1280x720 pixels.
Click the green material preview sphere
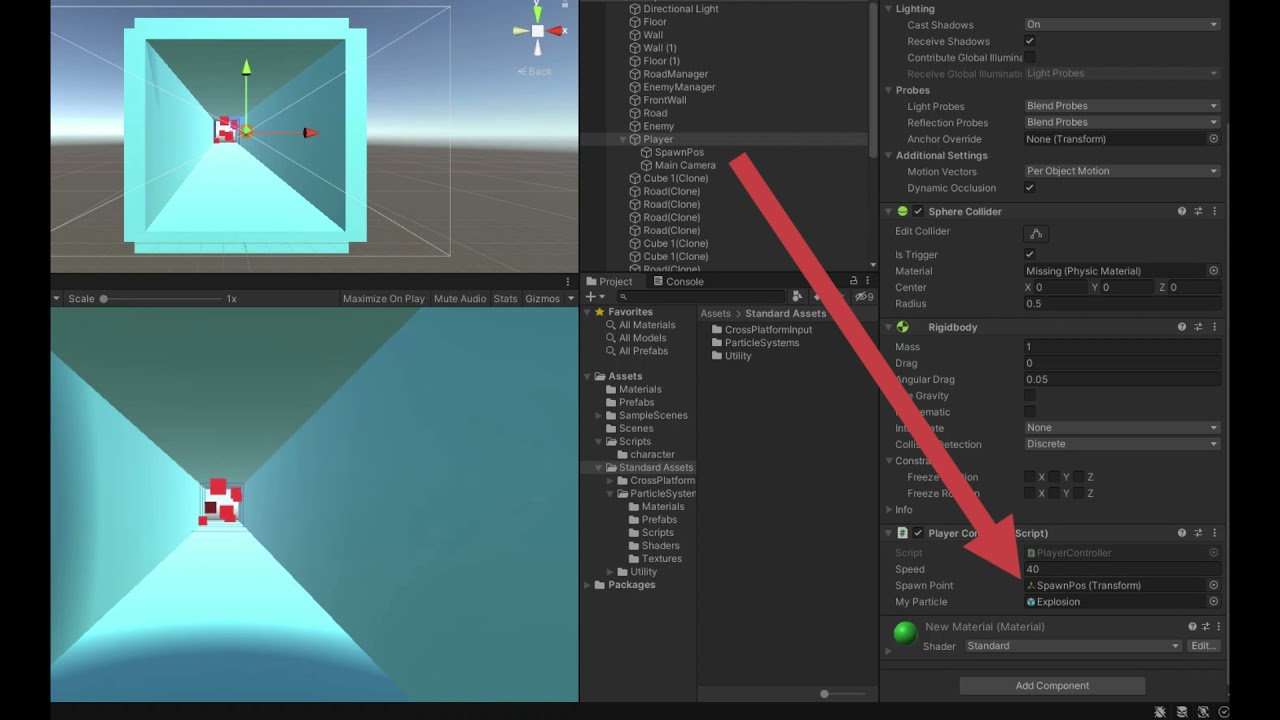click(905, 633)
